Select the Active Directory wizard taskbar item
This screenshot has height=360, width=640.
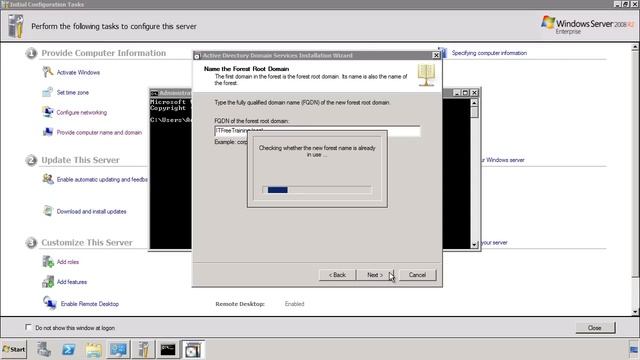click(x=193, y=349)
